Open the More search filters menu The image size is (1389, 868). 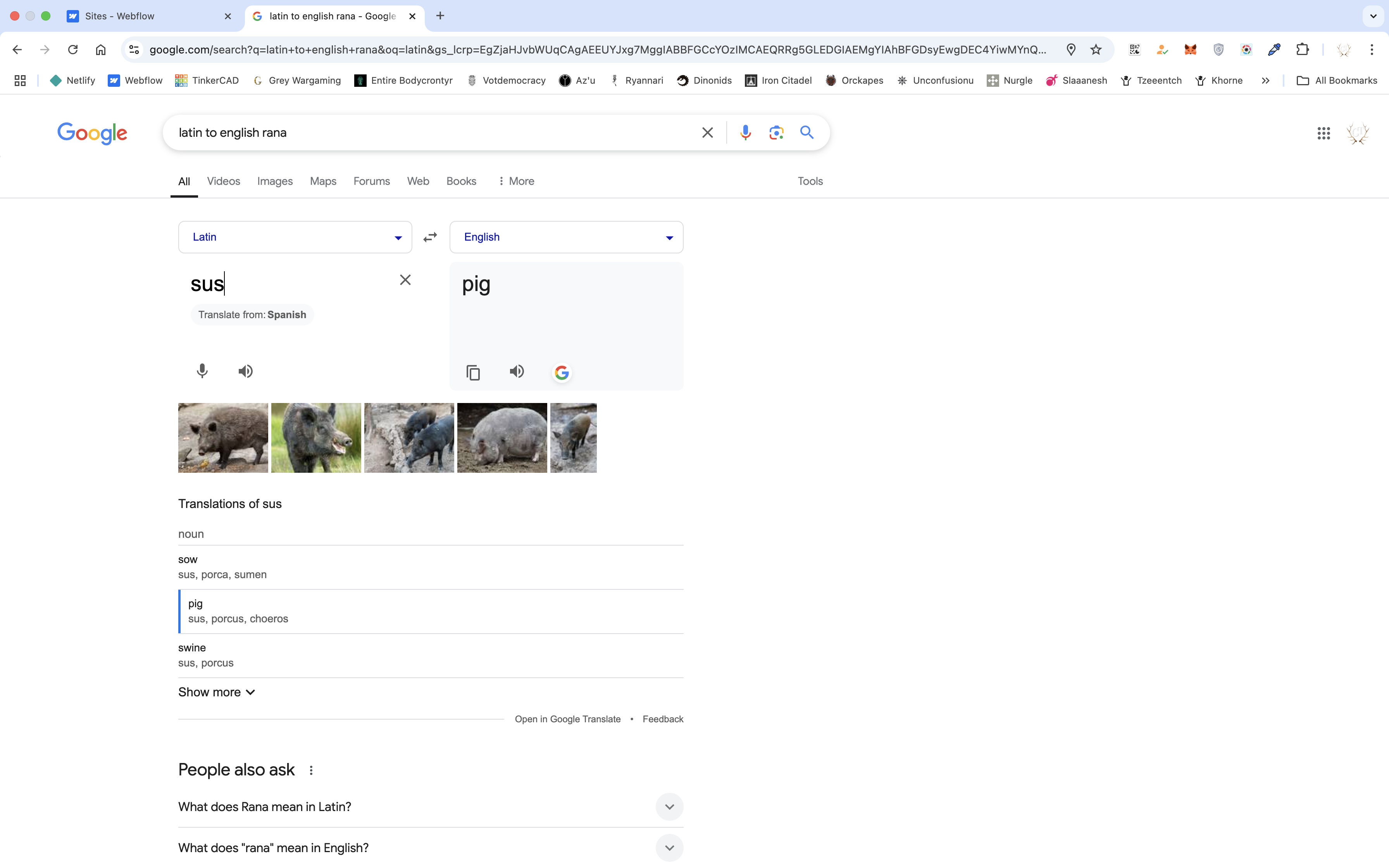point(516,181)
